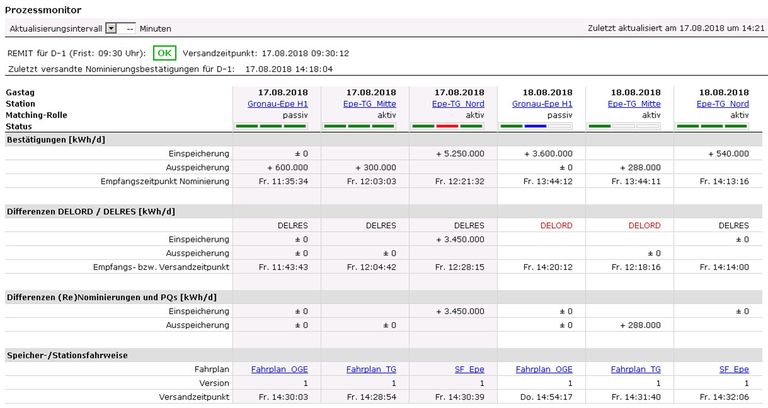Image resolution: width=768 pixels, height=408 pixels.
Task: Open Epe-TG Nord station link for 17.08.2018
Action: click(x=458, y=103)
